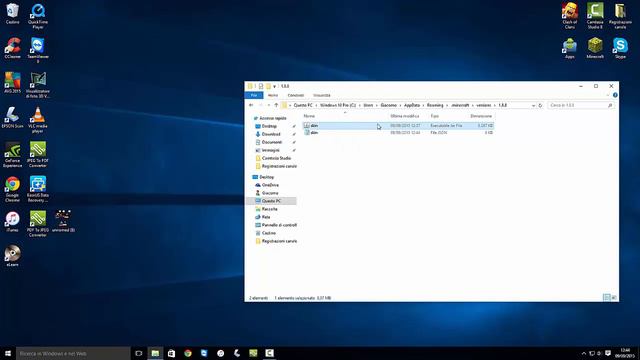Switch to large icons view in status bar
The height and width of the screenshot is (360, 640).
tap(613, 298)
